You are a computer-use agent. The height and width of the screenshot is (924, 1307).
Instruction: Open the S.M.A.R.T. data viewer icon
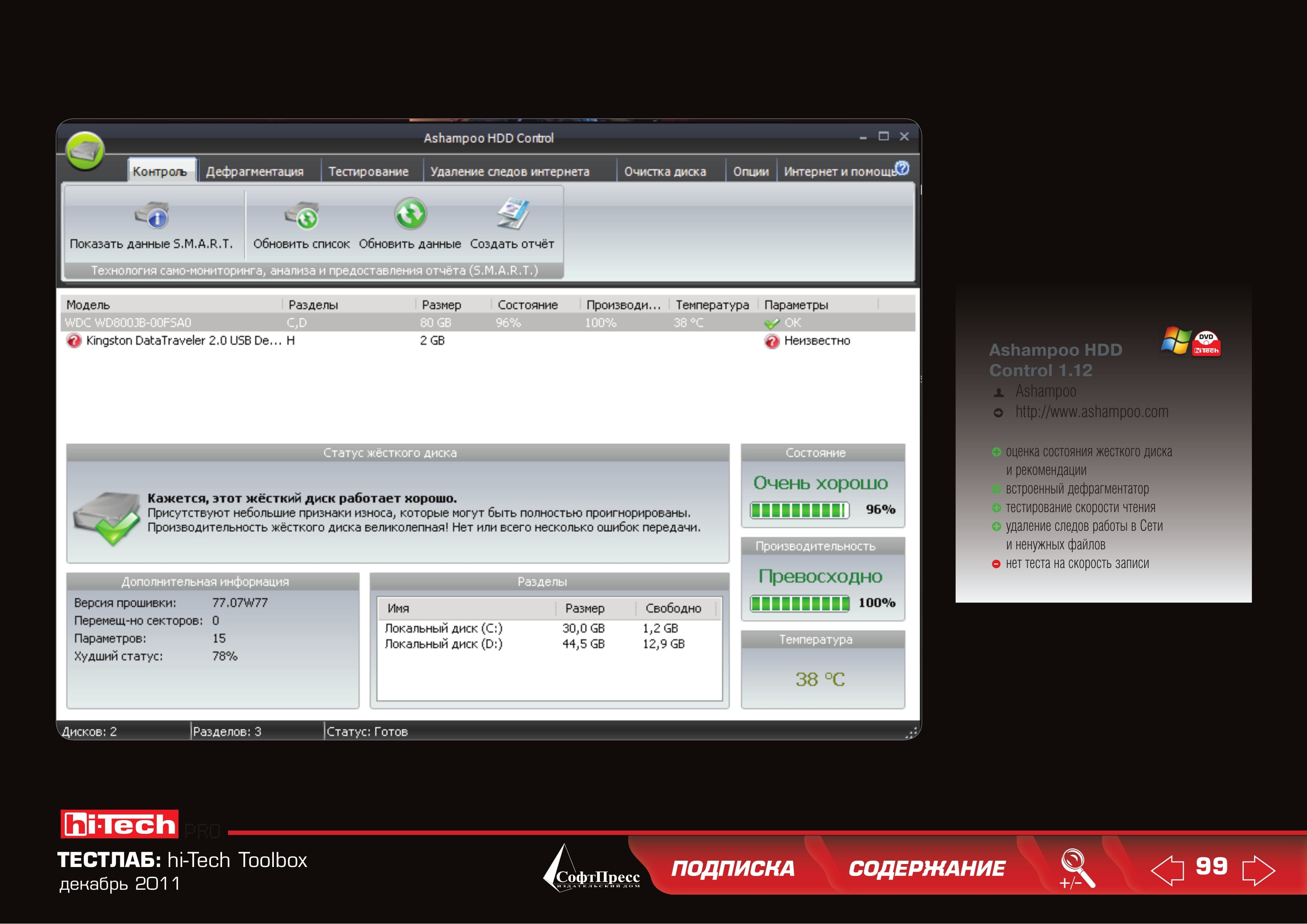(x=152, y=216)
